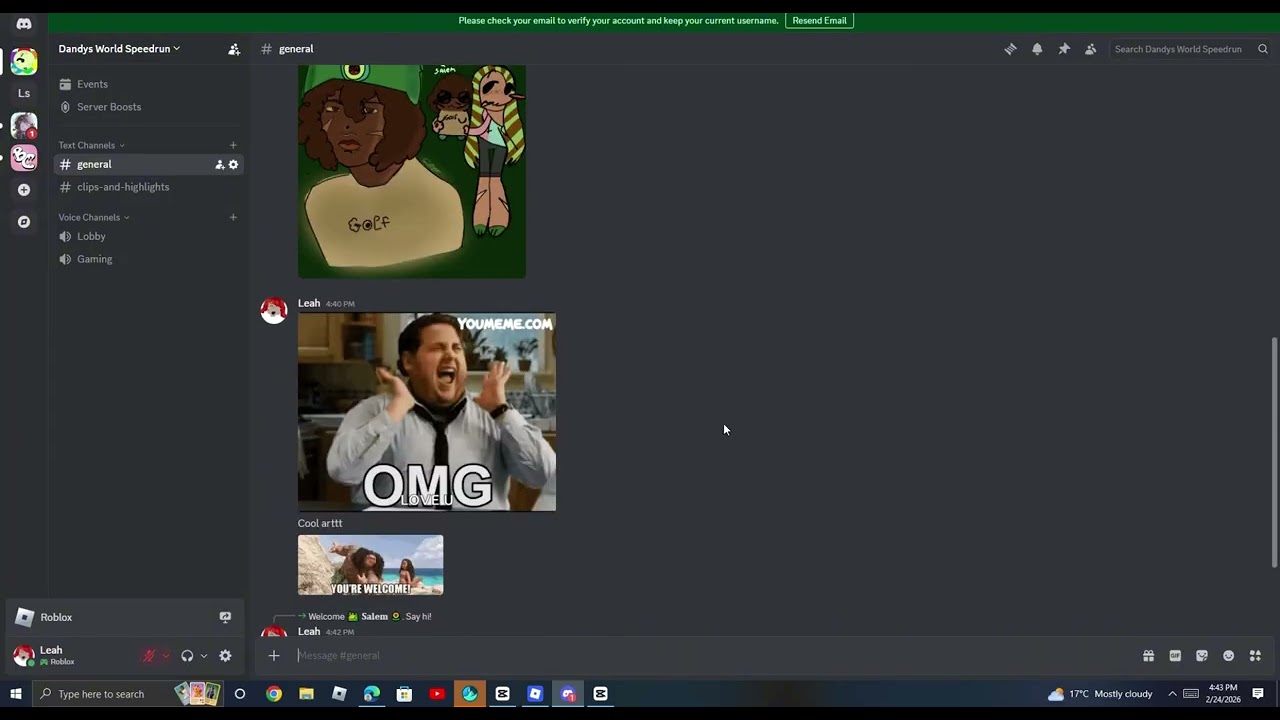Open Microsoft Store in taskbar
1280x720 pixels.
[x=404, y=694]
